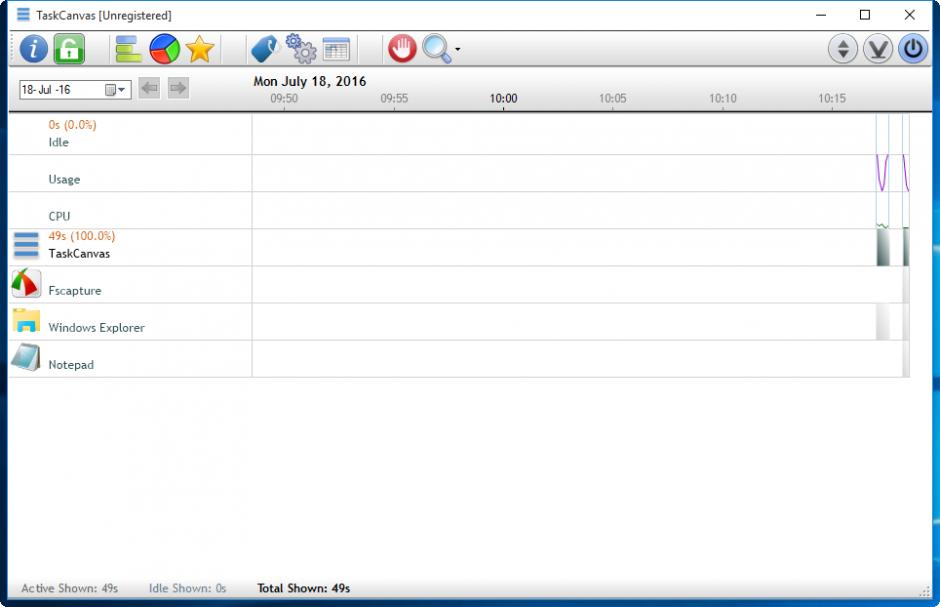Click the TaskCanvas app row icon

(26, 246)
